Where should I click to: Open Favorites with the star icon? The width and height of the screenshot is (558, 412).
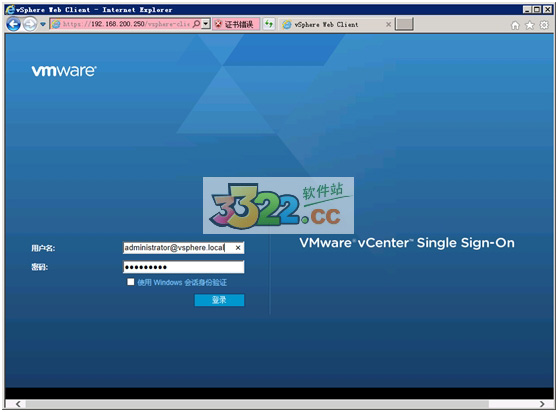[530, 25]
